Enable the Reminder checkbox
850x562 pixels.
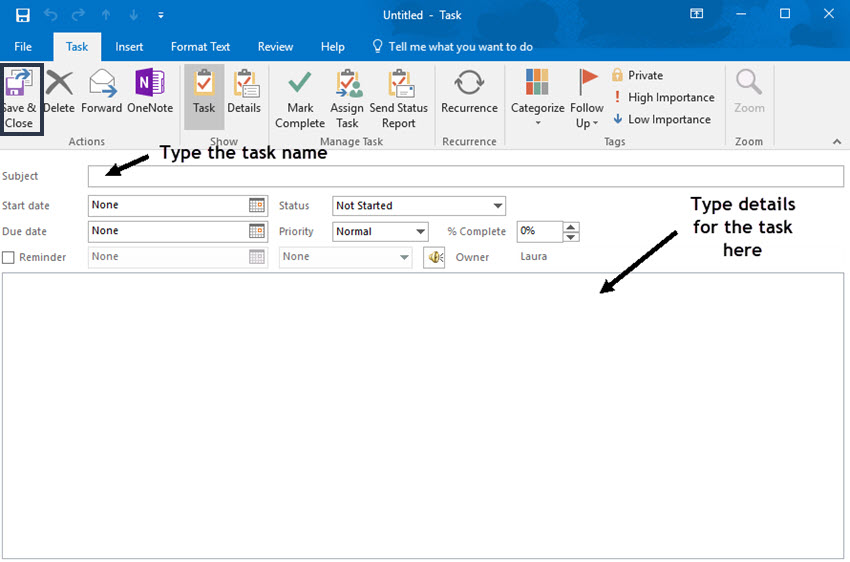tap(8, 257)
